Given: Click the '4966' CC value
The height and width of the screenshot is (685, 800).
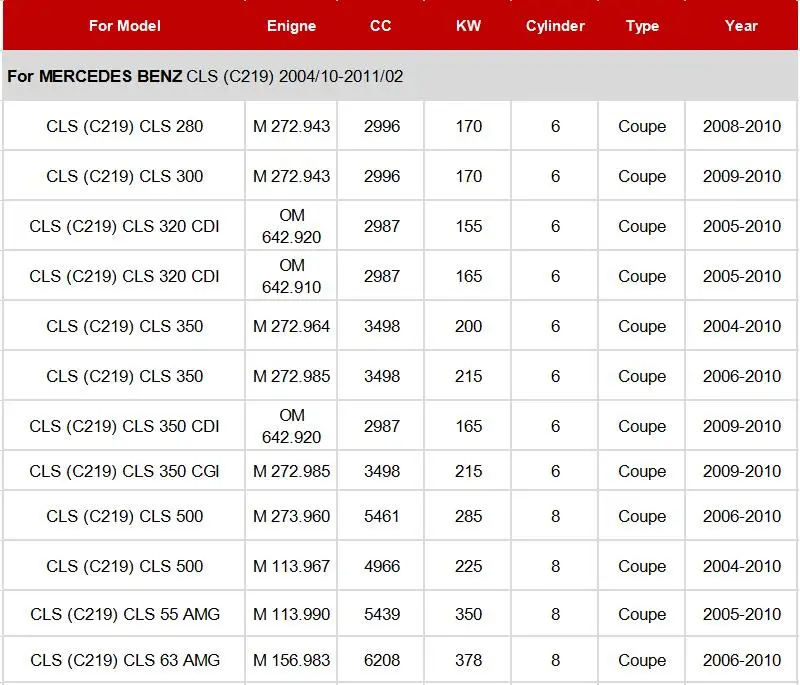Looking at the screenshot, I should click(x=382, y=566).
